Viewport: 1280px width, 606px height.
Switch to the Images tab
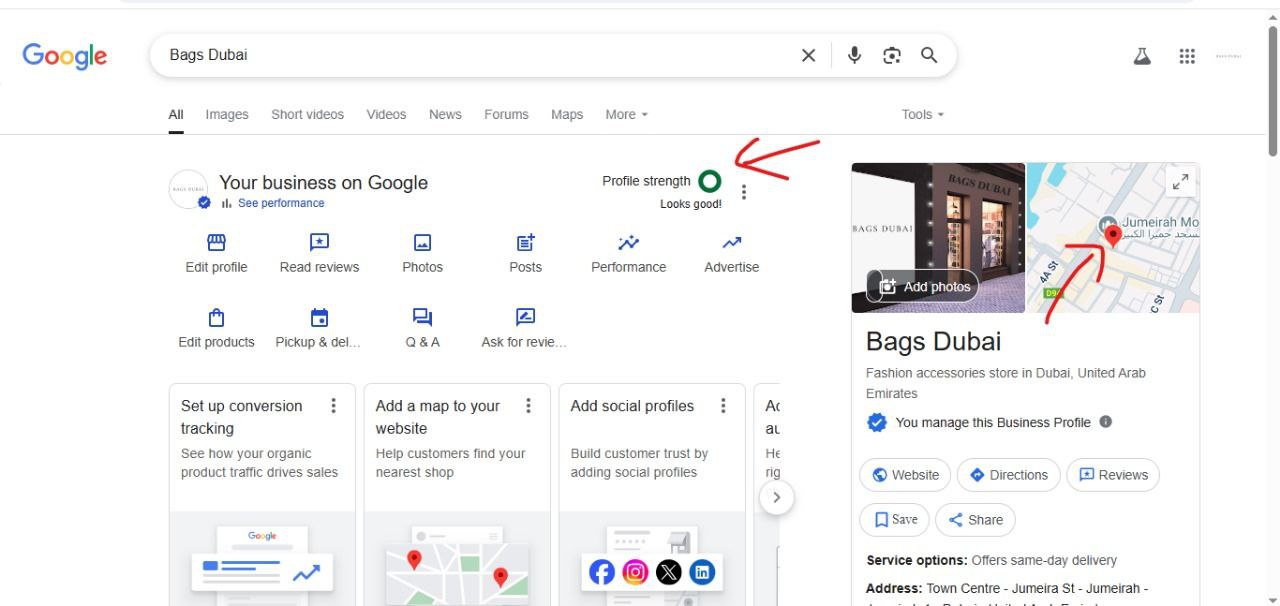click(x=227, y=114)
